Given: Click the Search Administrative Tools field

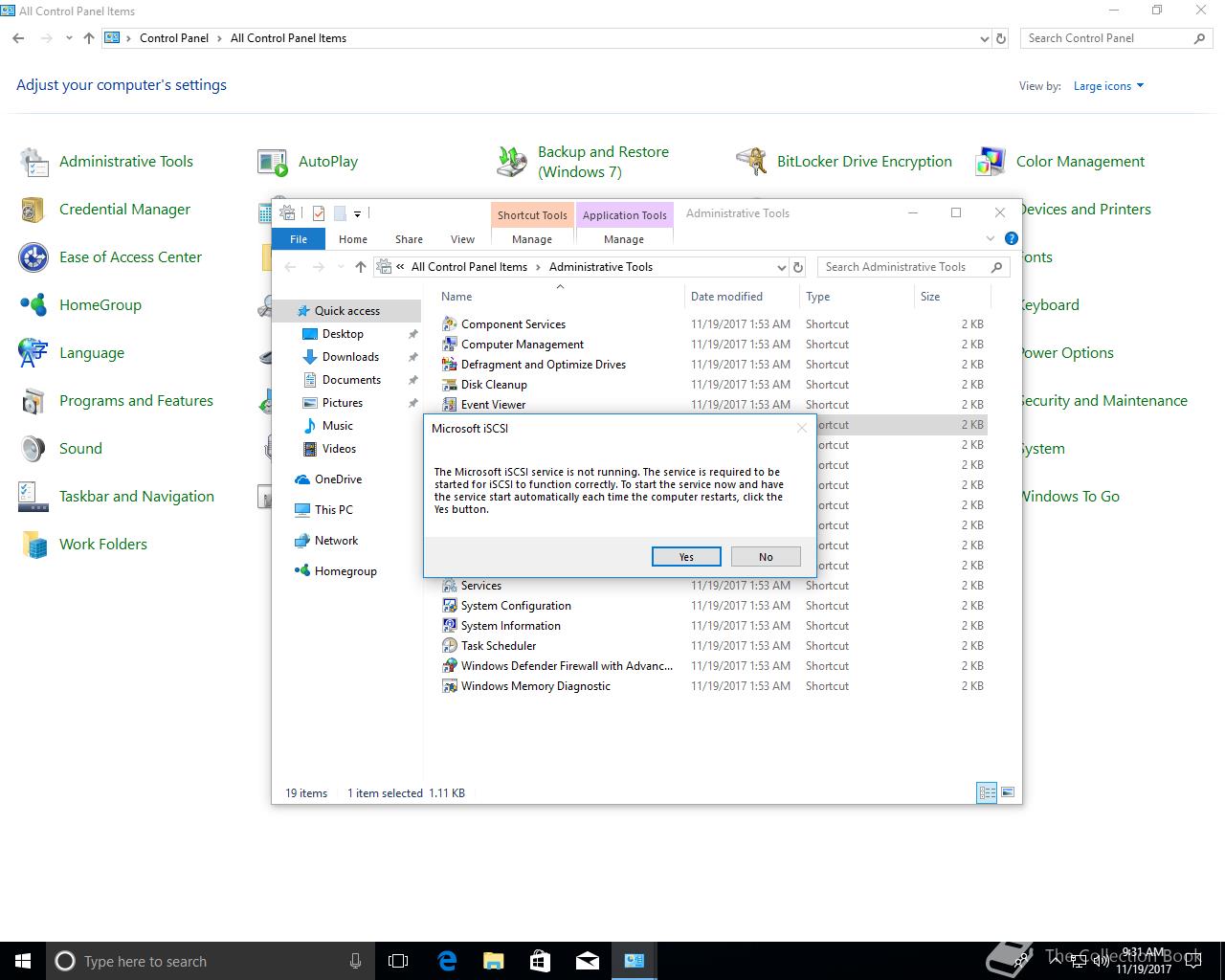Looking at the screenshot, I should pos(914,267).
